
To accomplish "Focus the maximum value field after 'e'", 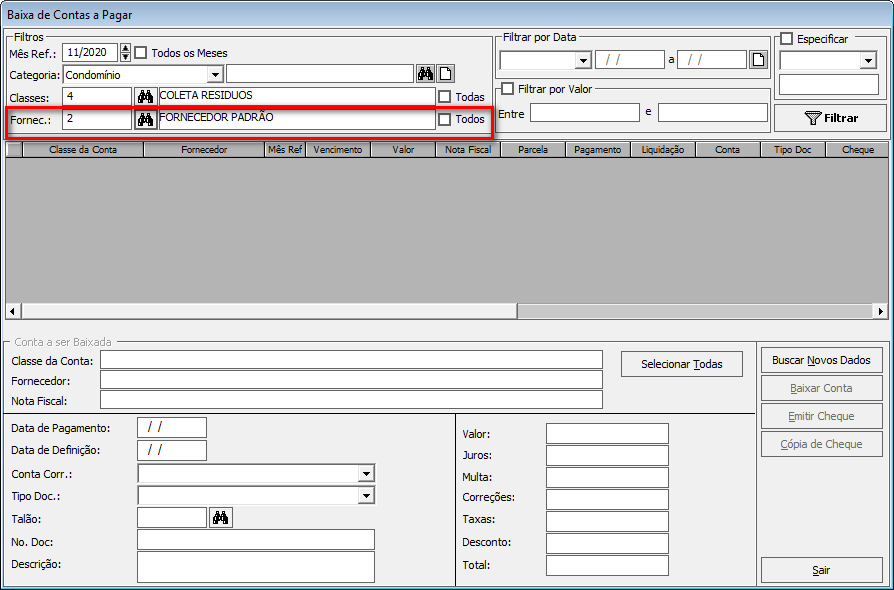I will [x=713, y=112].
